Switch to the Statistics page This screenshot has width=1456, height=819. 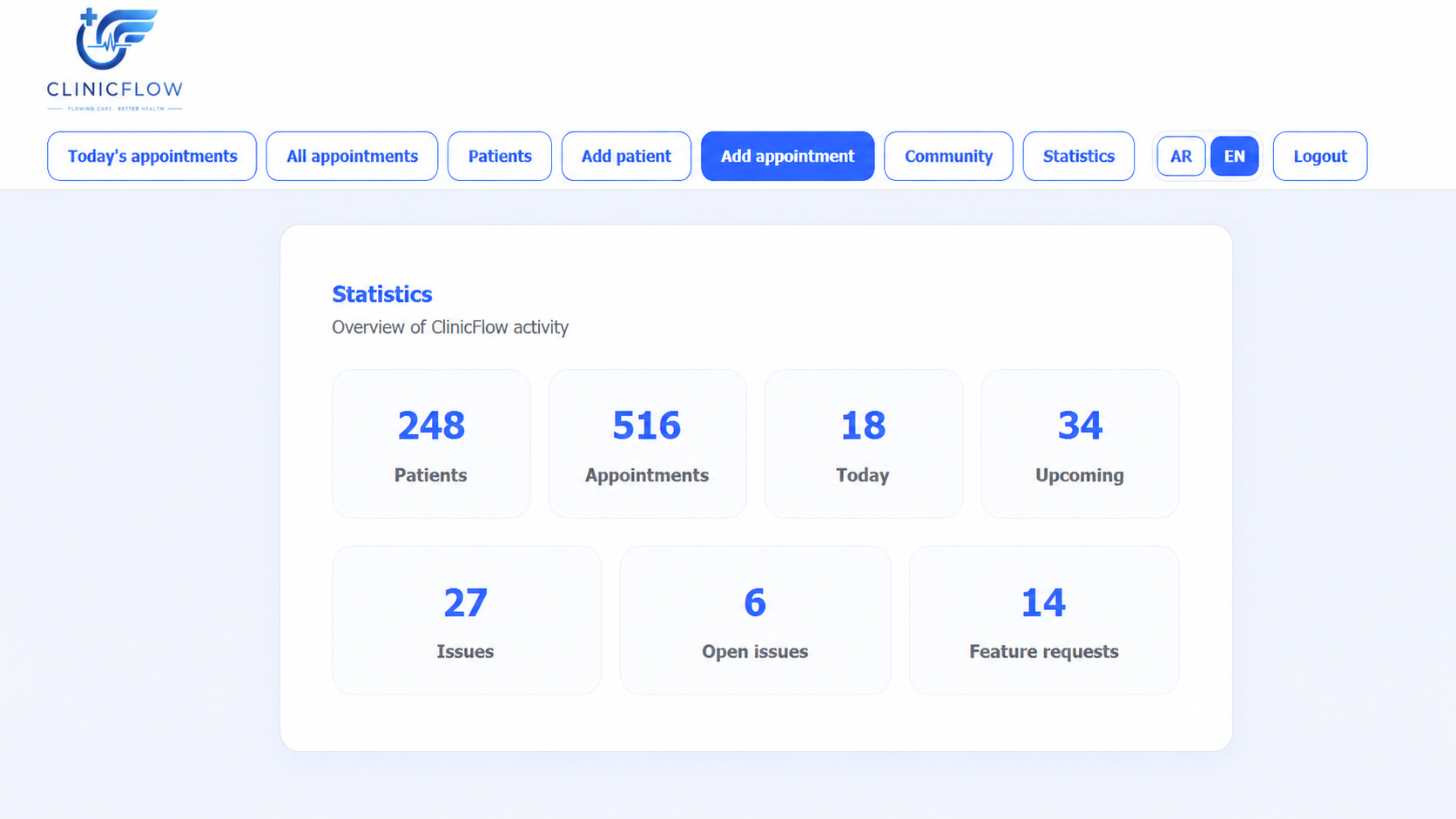point(1079,157)
